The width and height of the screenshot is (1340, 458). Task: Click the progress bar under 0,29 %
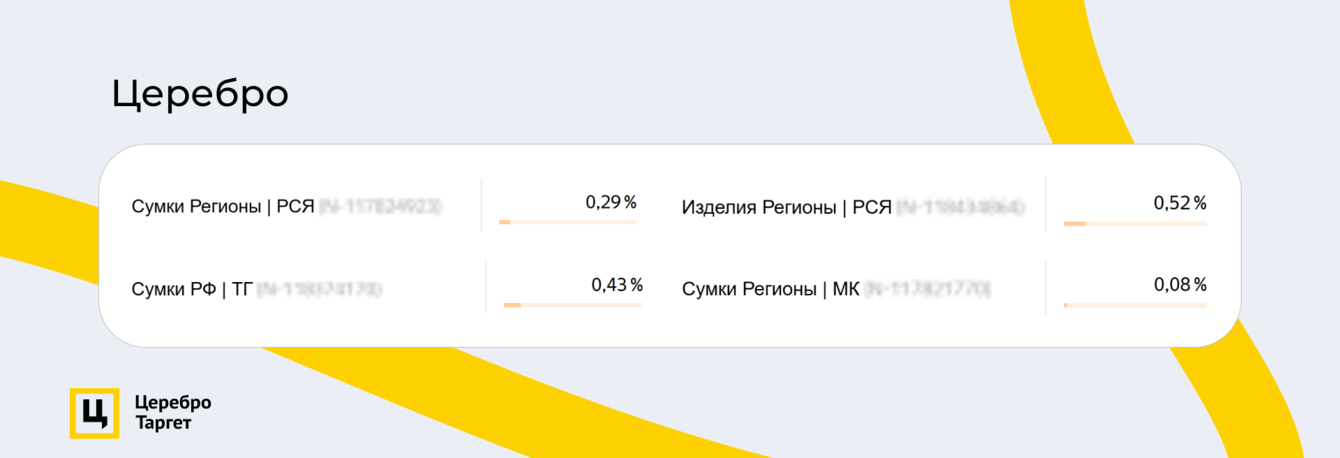coord(567,222)
